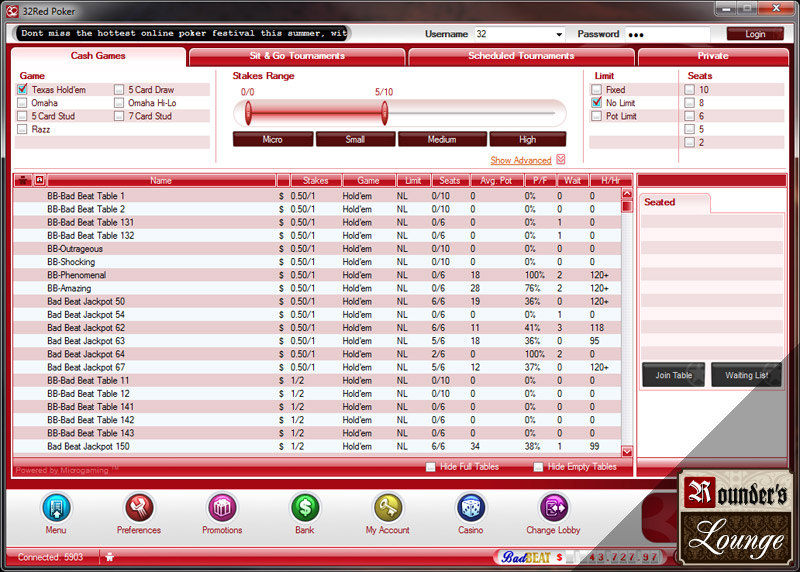Sort table list by Stakes column
This screenshot has height=572, width=800.
[316, 181]
